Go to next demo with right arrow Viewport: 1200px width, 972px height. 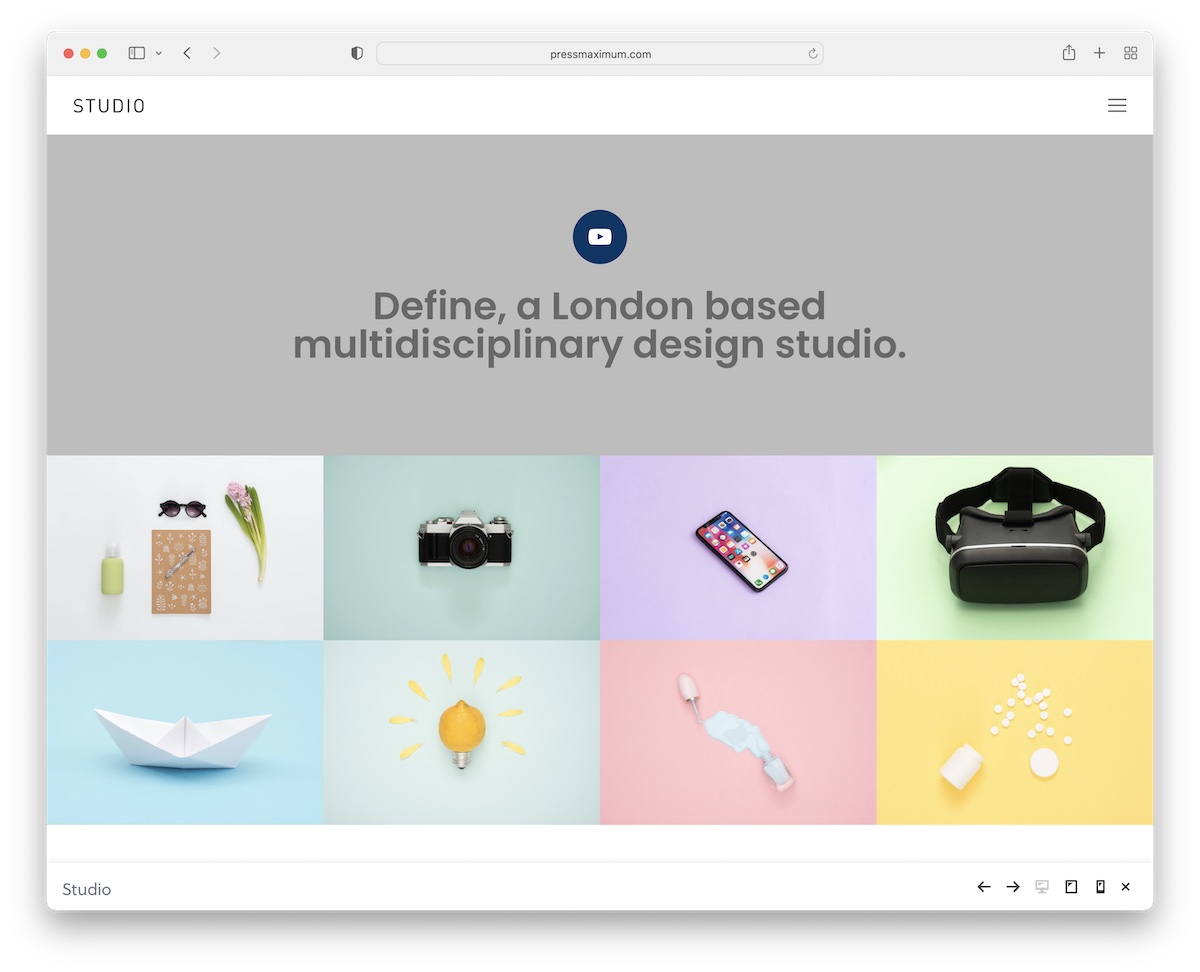1013,887
